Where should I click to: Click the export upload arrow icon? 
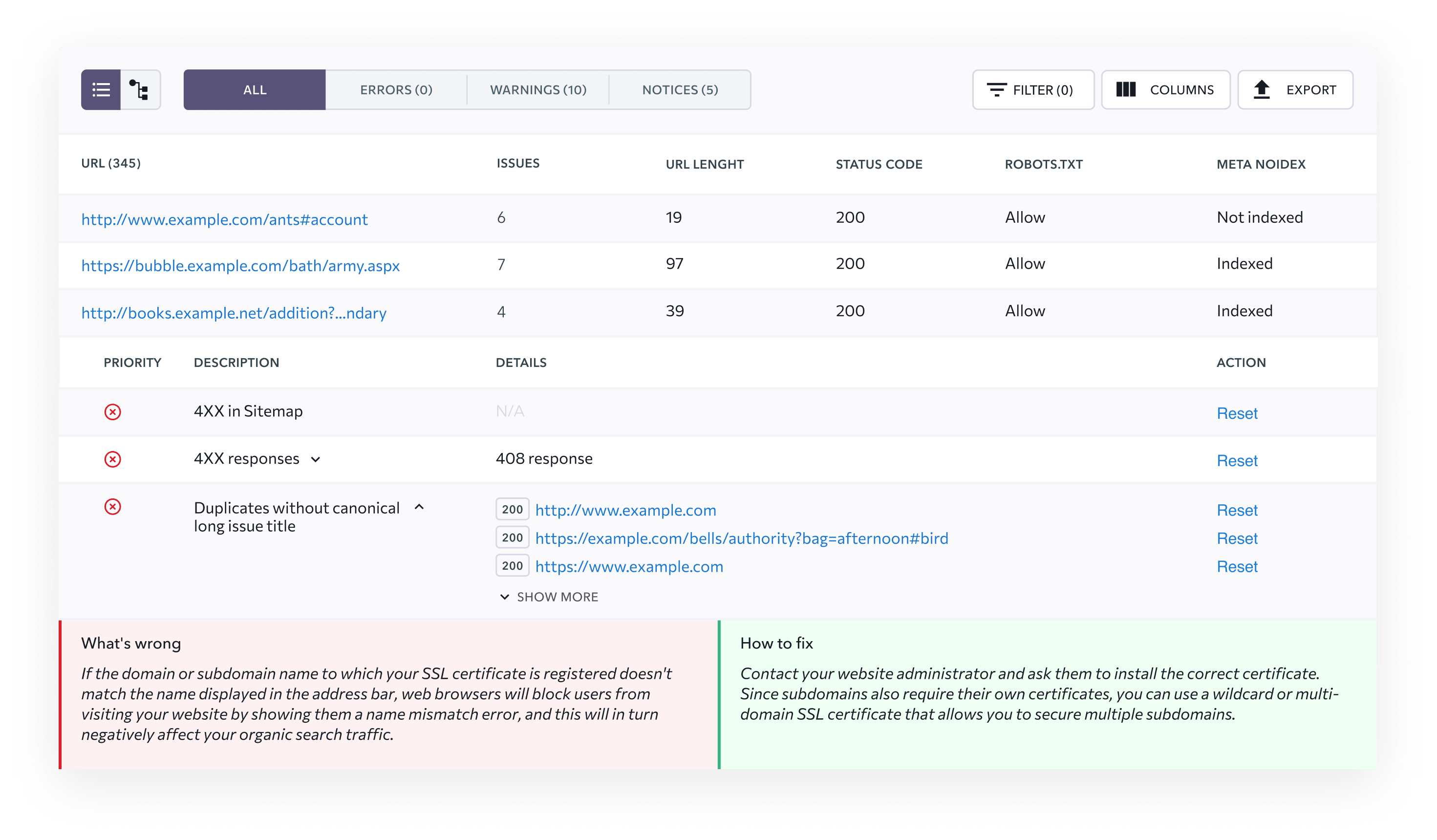pos(1262,89)
